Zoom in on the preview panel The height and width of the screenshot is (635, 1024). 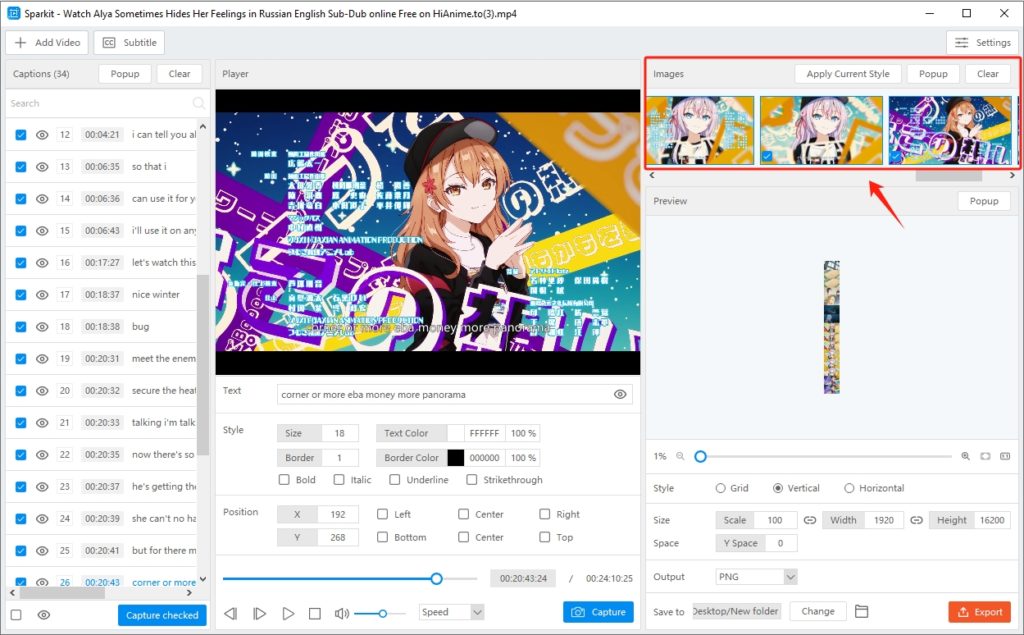coord(965,456)
